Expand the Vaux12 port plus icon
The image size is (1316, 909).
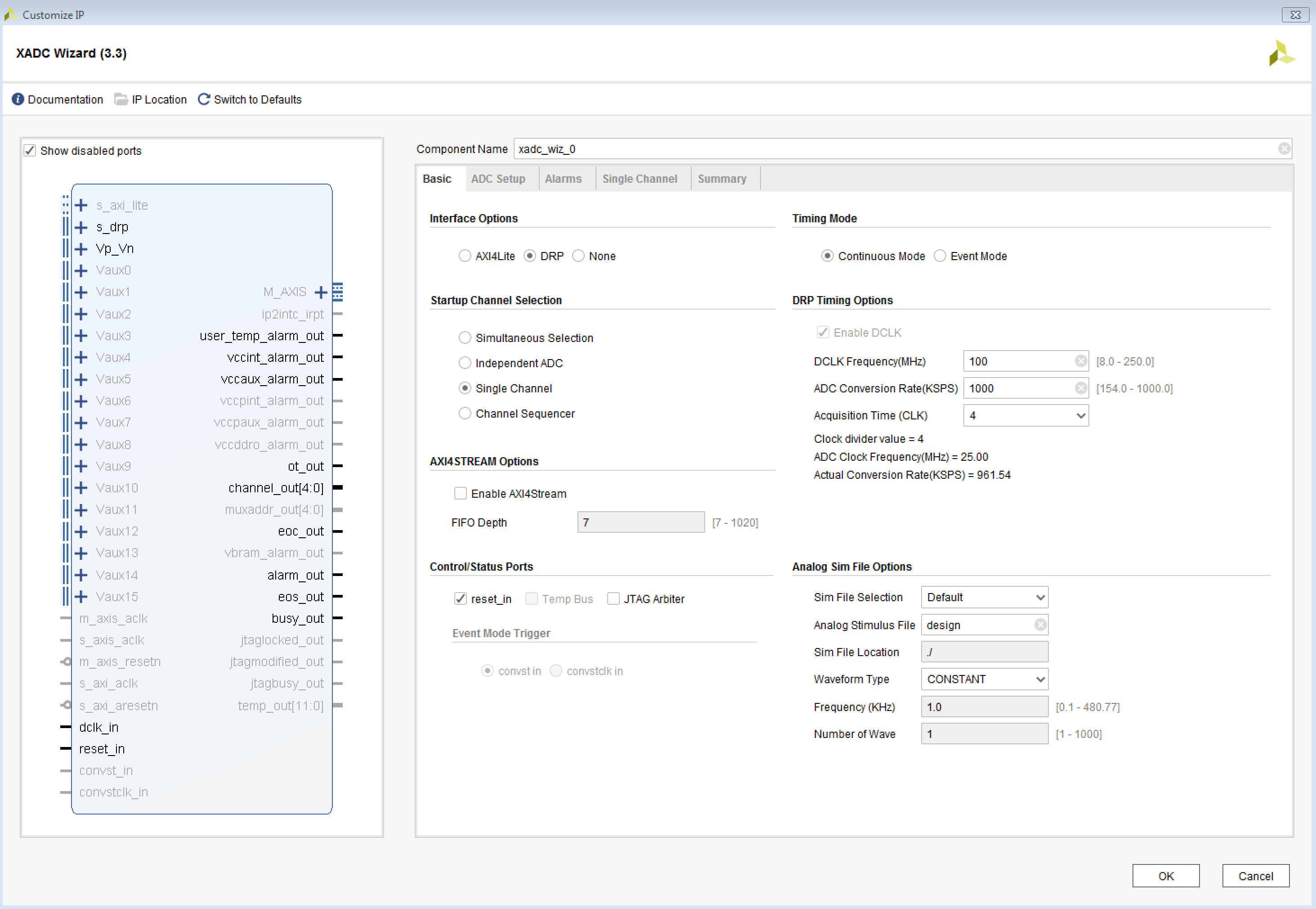[81, 531]
